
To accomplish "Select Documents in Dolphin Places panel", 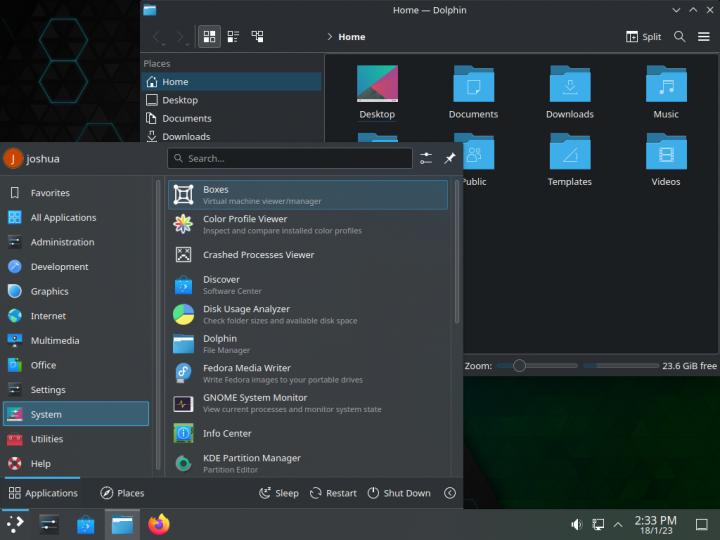I will pos(232,118).
